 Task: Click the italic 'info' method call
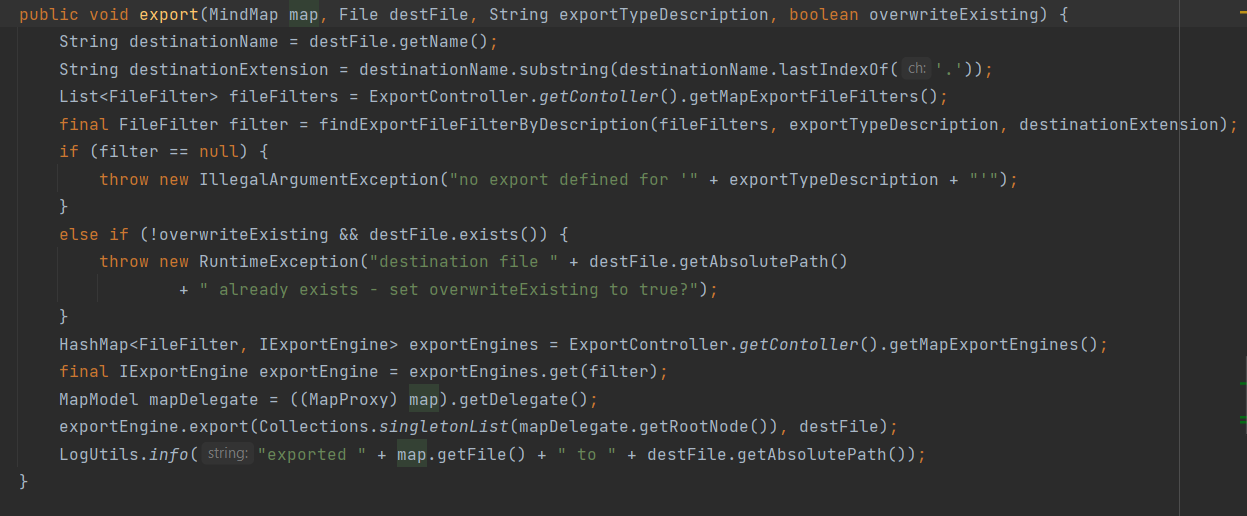169,454
